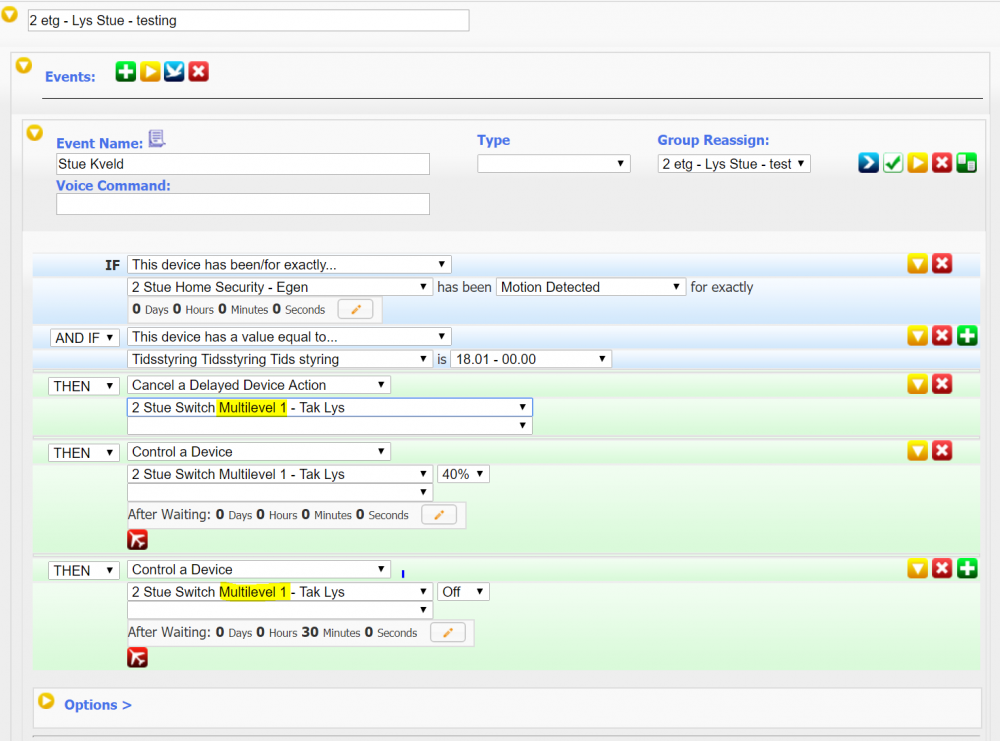This screenshot has height=741, width=1000.
Task: Click the red delete icon beside Events
Action: [199, 72]
